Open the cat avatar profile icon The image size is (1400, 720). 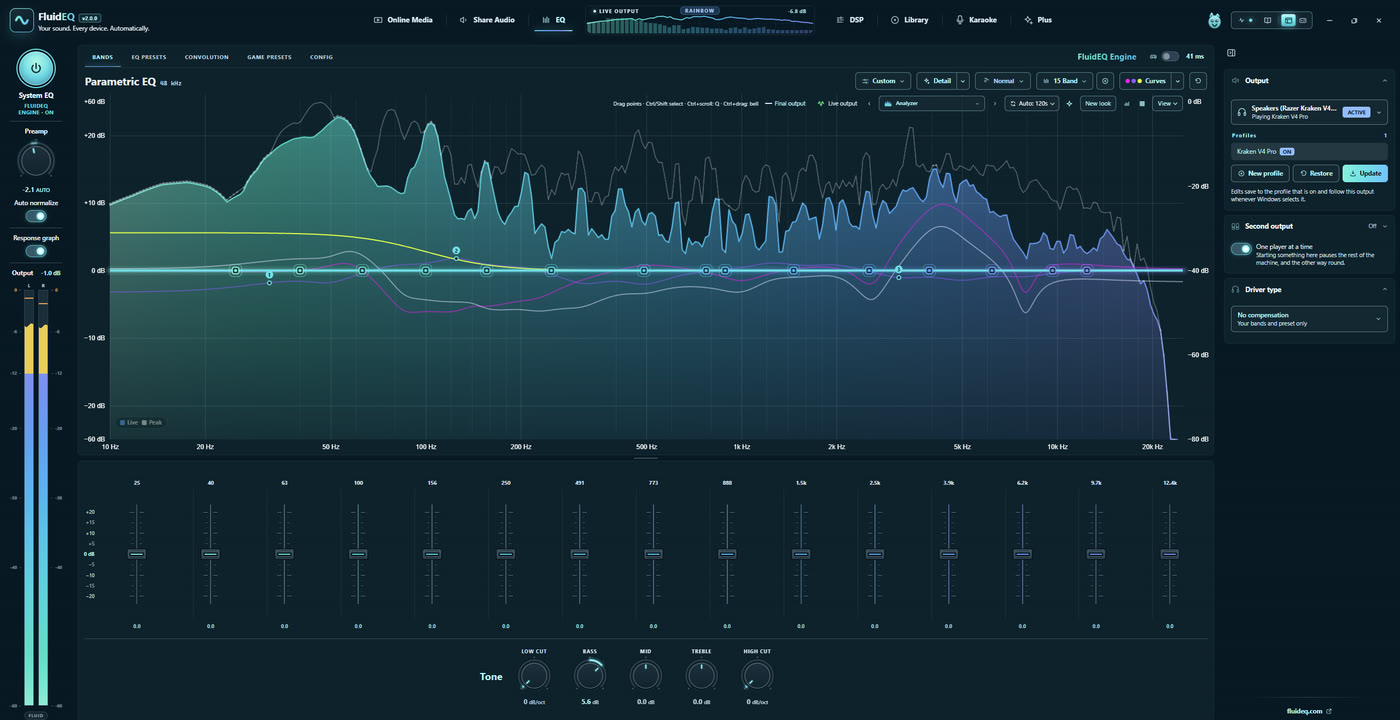pos(1215,20)
